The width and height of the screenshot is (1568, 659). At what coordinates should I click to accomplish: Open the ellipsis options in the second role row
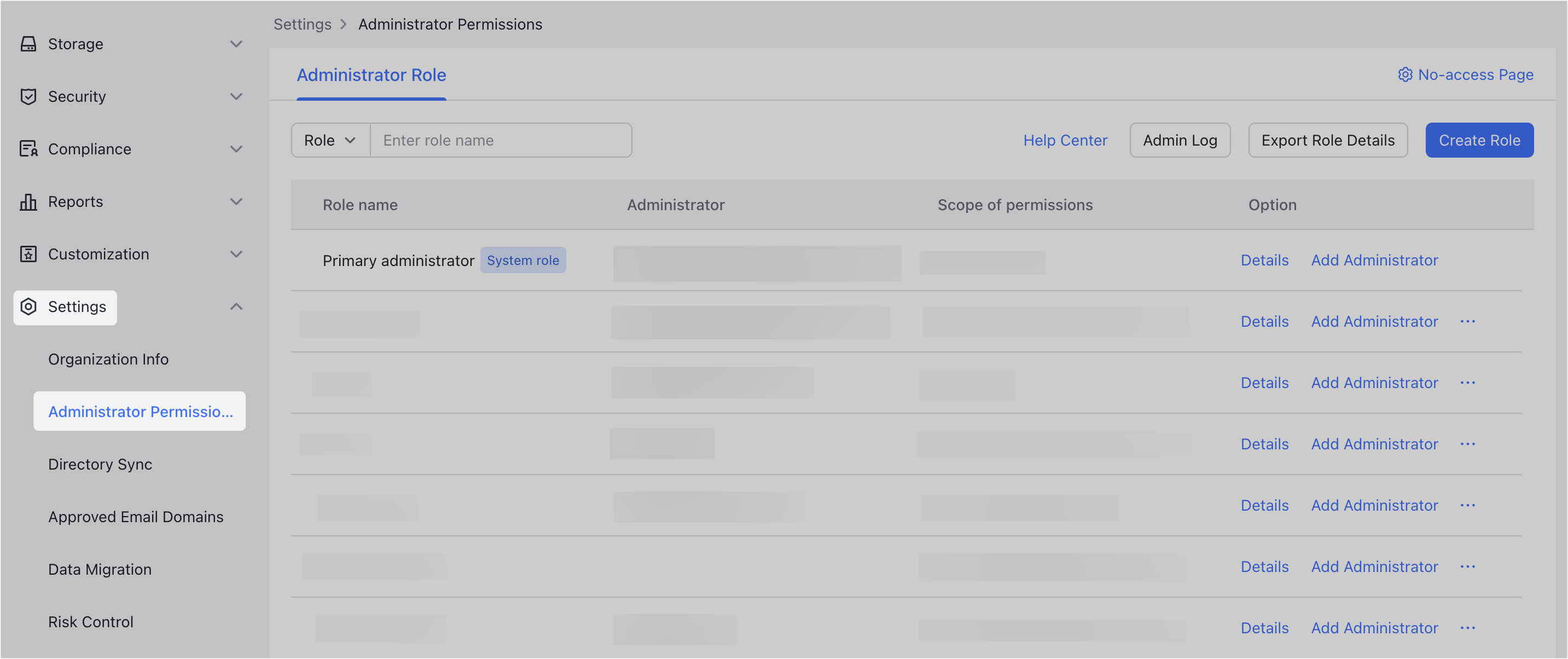[1468, 321]
